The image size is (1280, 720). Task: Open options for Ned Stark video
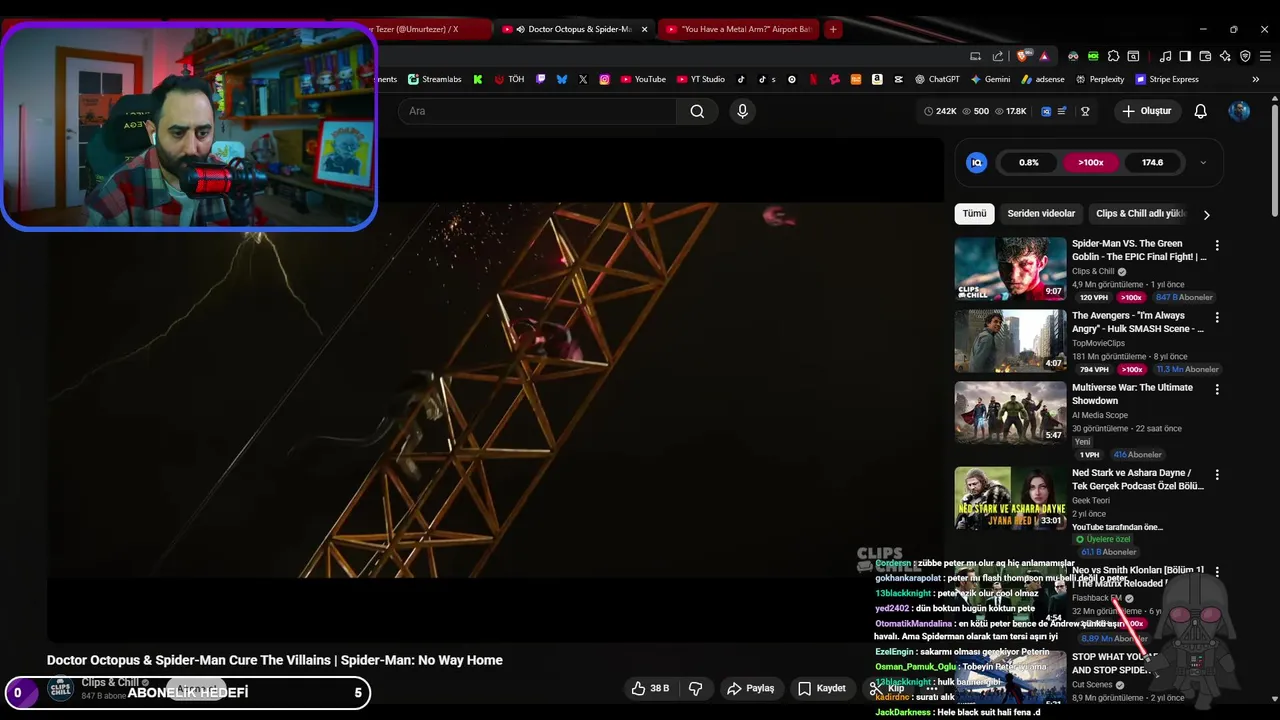tap(1217, 474)
